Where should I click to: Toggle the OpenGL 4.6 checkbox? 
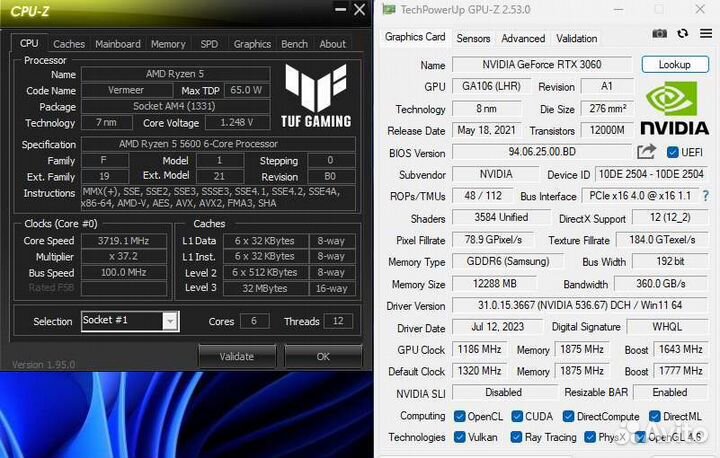tap(640, 437)
